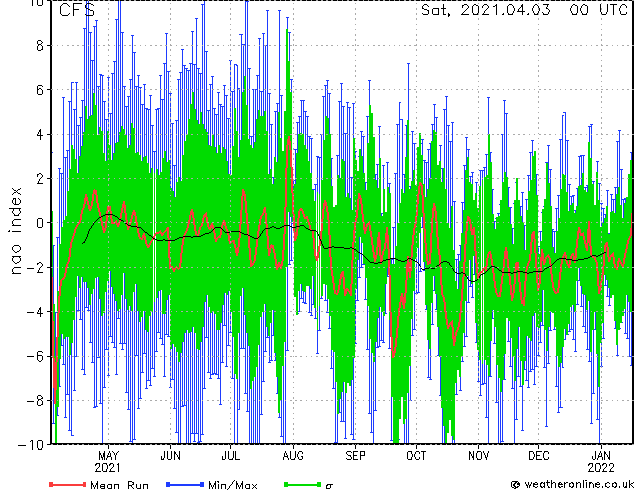Image resolution: width=634 pixels, height=490 pixels.
Task: Click the JUL x-axis label
Action: coord(230,456)
